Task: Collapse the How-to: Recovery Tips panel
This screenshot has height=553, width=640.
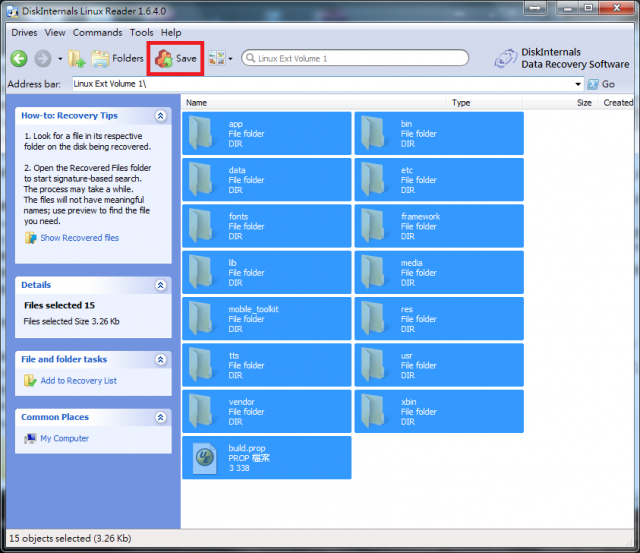Action: click(160, 116)
